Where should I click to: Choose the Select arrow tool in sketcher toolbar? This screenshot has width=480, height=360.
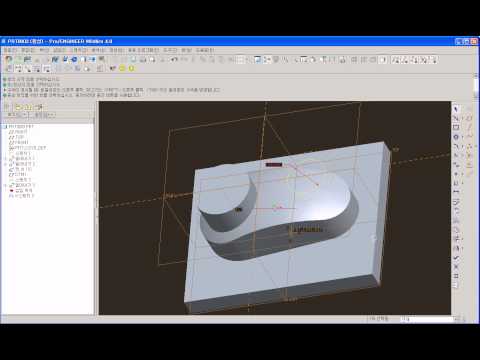tap(456, 109)
